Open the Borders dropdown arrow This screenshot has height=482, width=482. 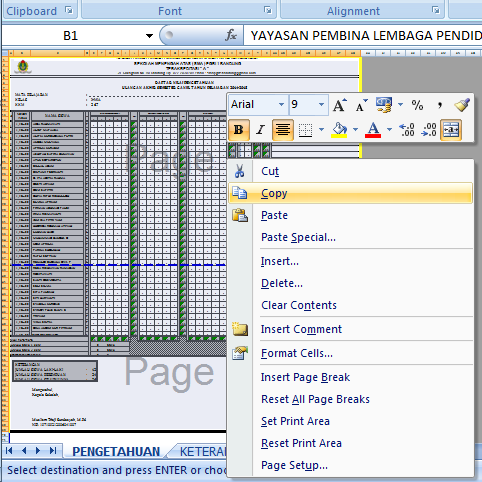tap(322, 129)
